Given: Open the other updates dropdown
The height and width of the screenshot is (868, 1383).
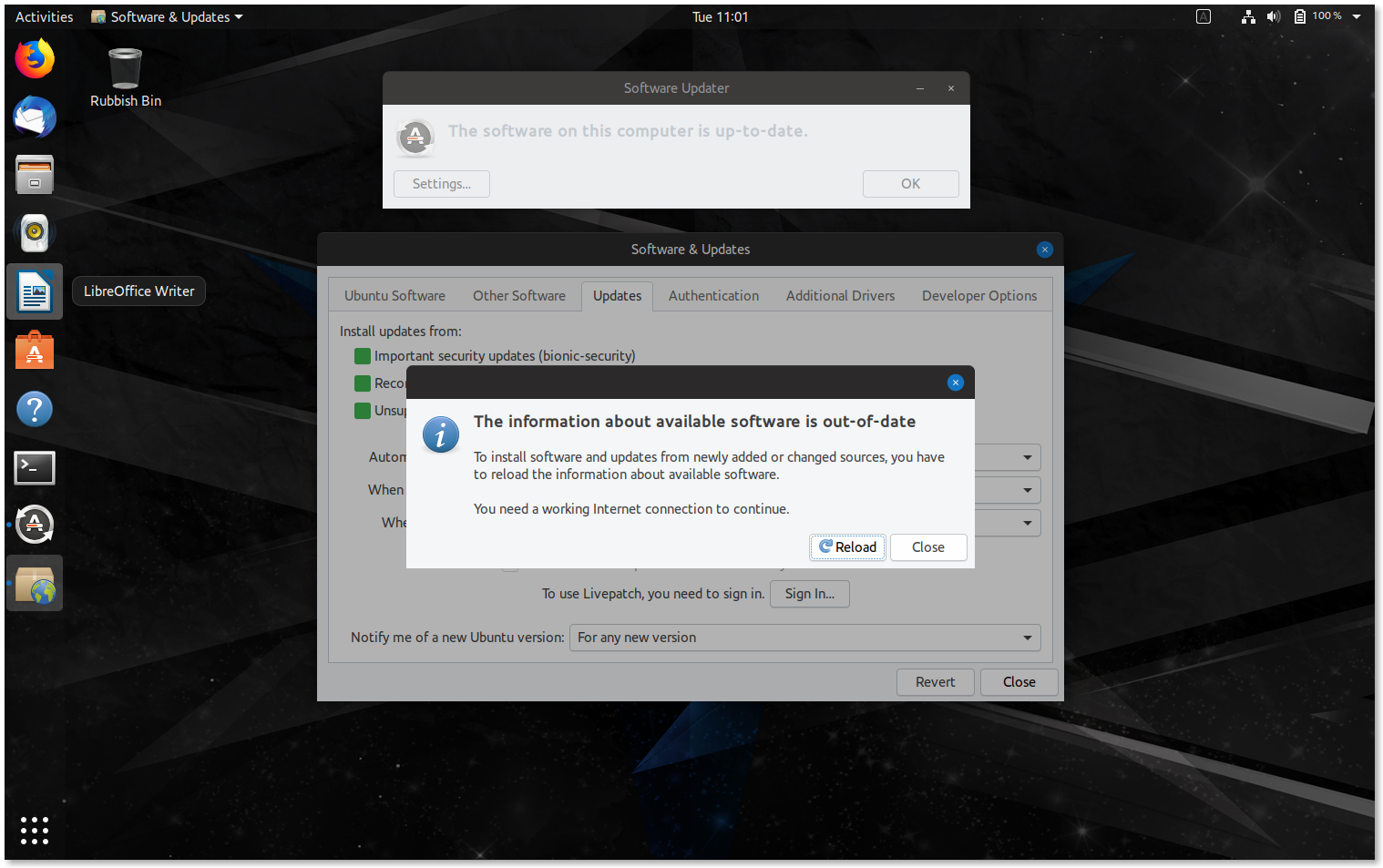Looking at the screenshot, I should click(1008, 523).
